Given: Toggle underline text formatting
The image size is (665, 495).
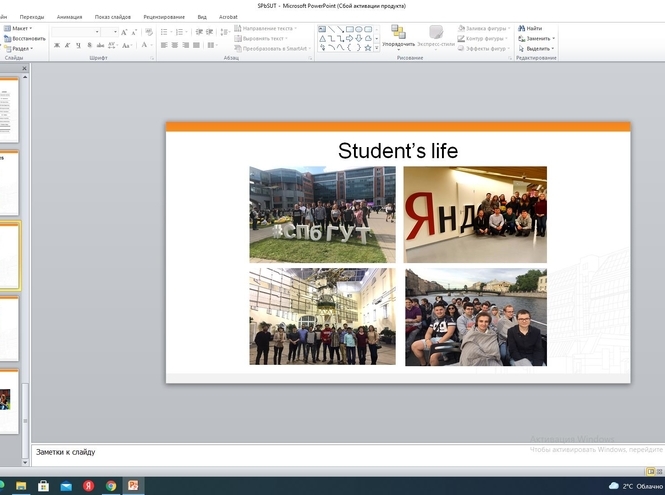Looking at the screenshot, I should tap(77, 46).
